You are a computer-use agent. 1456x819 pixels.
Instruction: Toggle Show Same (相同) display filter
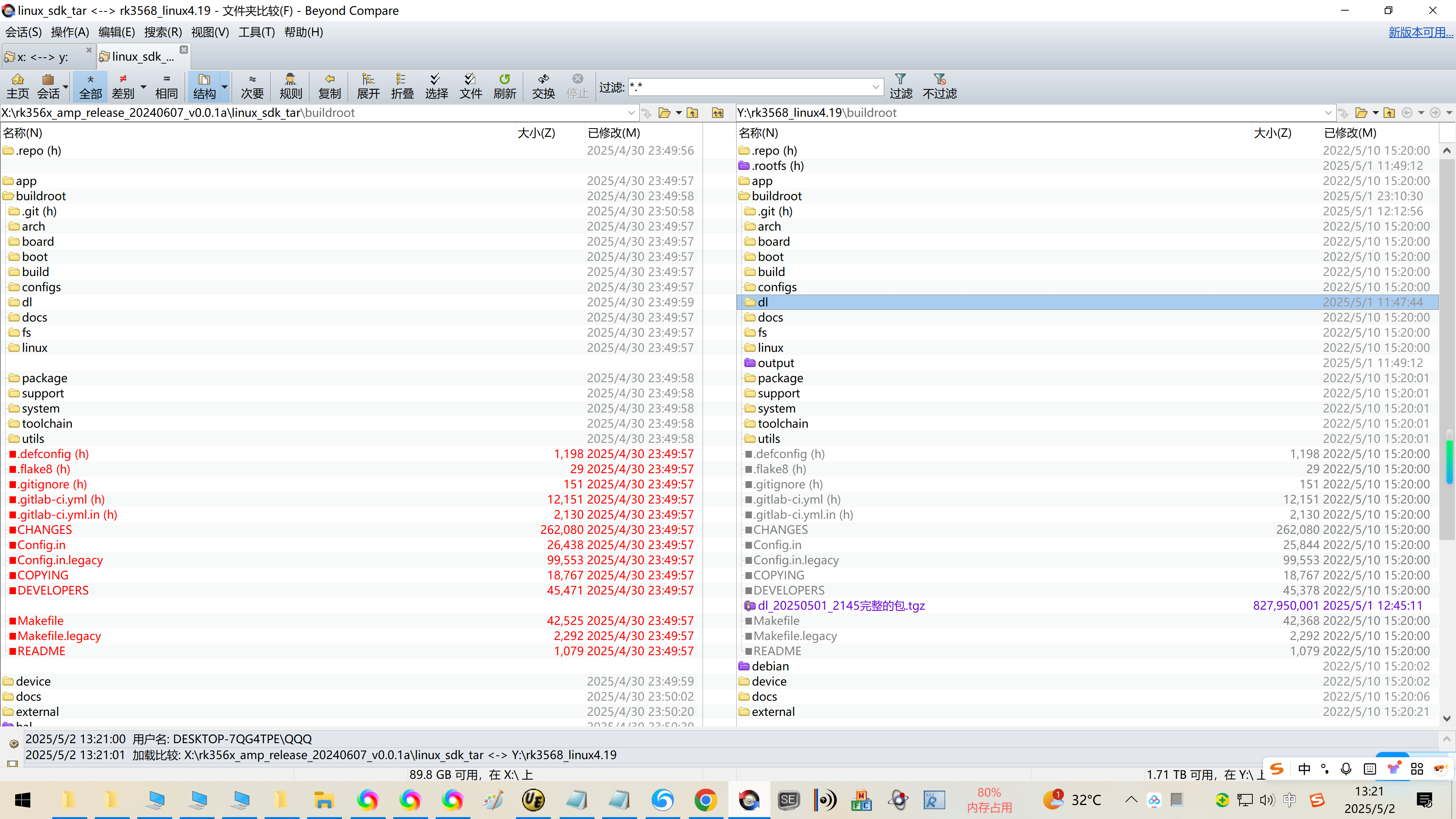[x=166, y=86]
